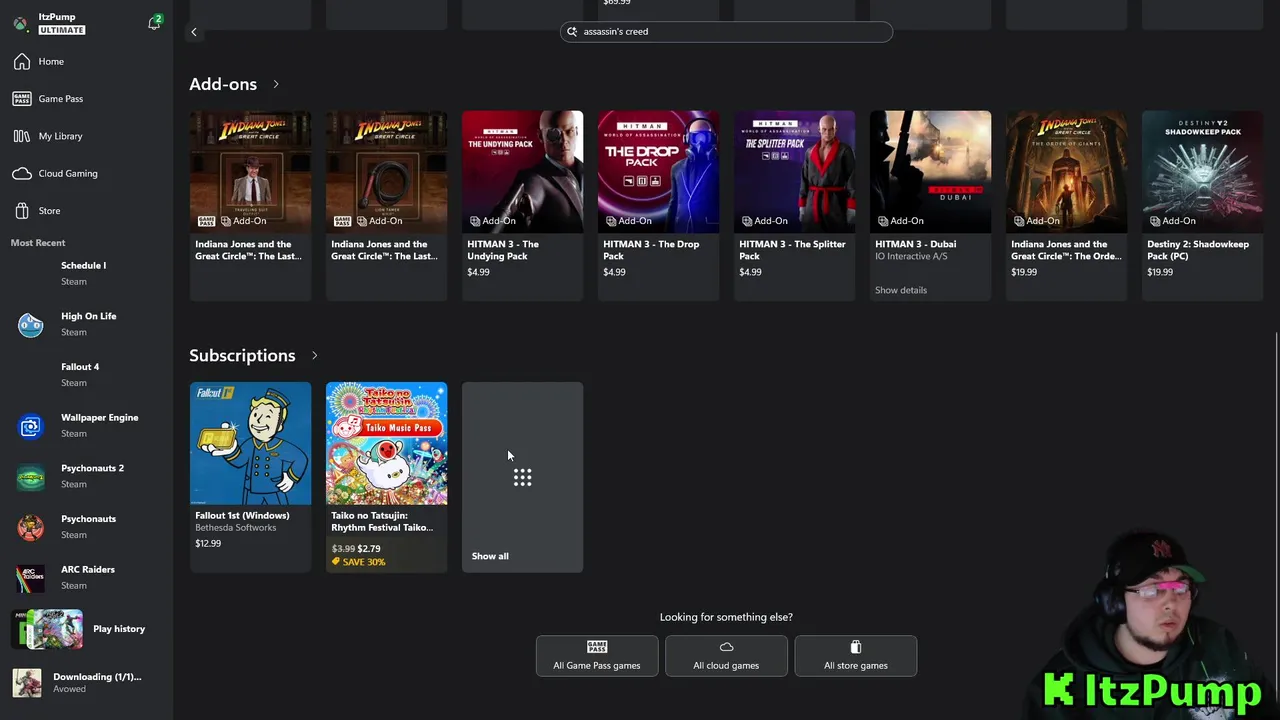Image resolution: width=1280 pixels, height=720 pixels.
Task: Click ItzPump profile name
Action: pyautogui.click(x=57, y=17)
